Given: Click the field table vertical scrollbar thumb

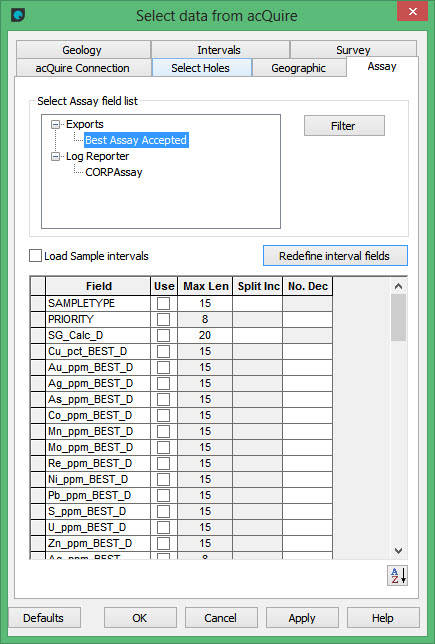Looking at the screenshot, I should point(398,318).
